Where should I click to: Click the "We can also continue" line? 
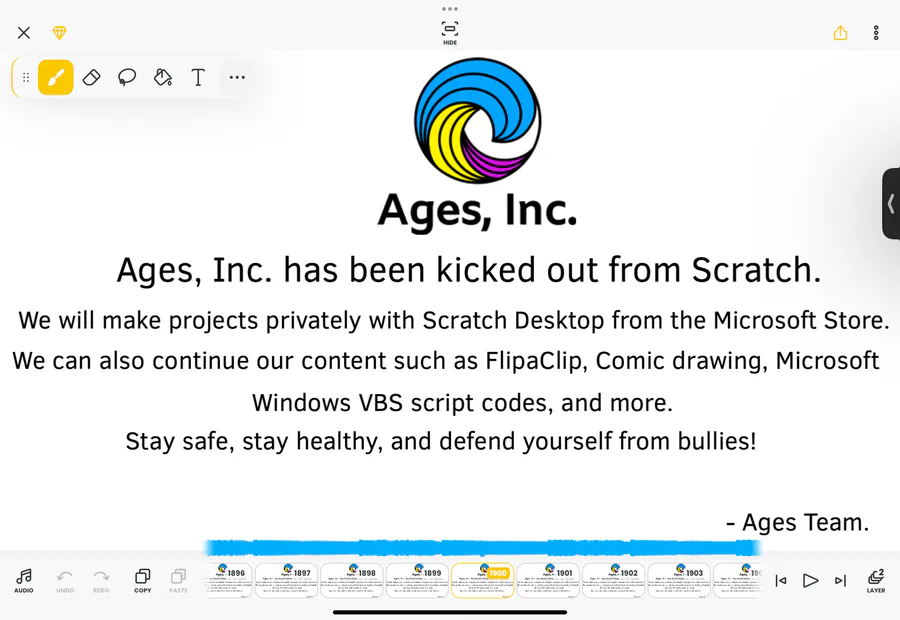coord(446,361)
